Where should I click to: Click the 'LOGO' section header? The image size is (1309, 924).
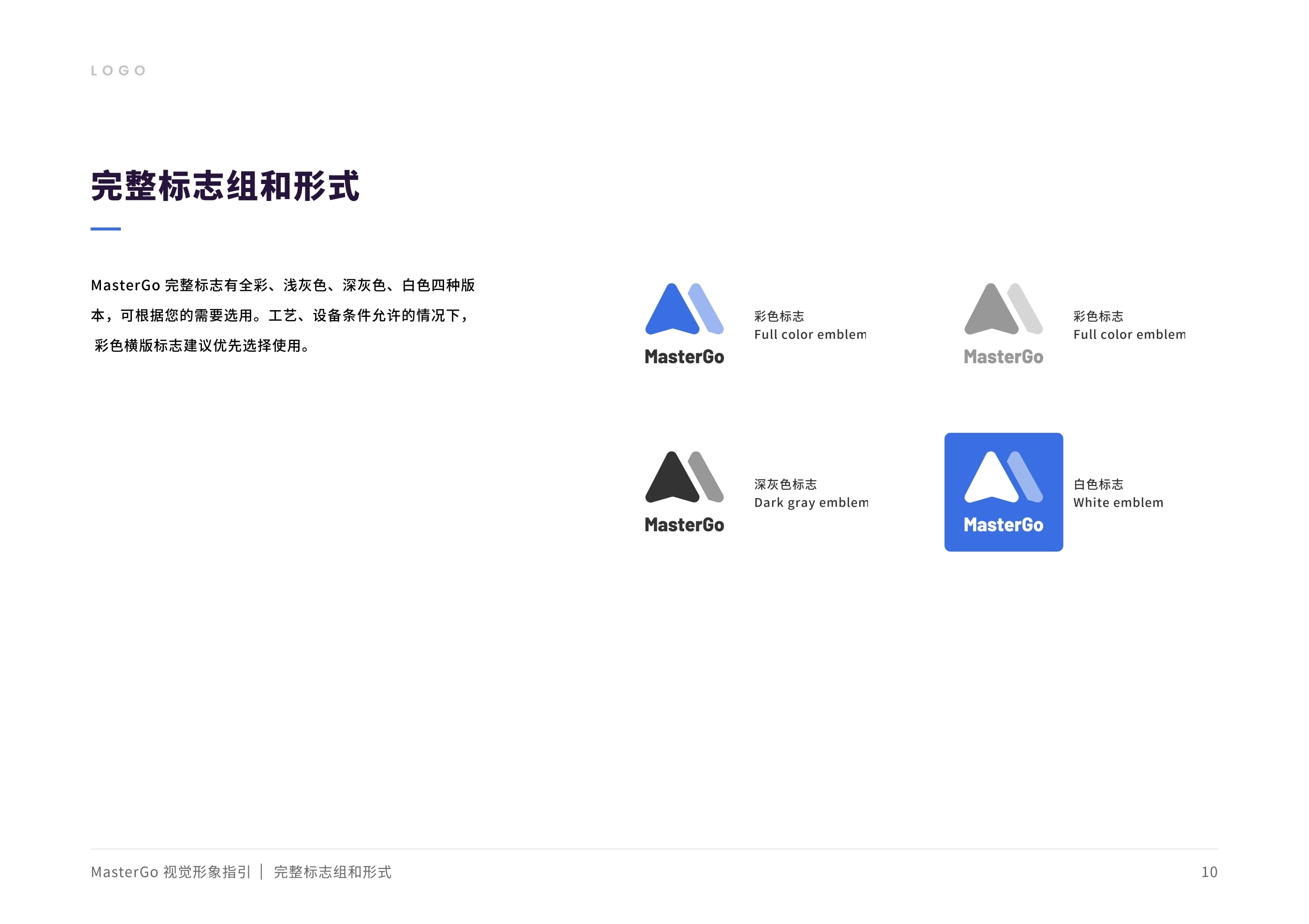pyautogui.click(x=118, y=71)
